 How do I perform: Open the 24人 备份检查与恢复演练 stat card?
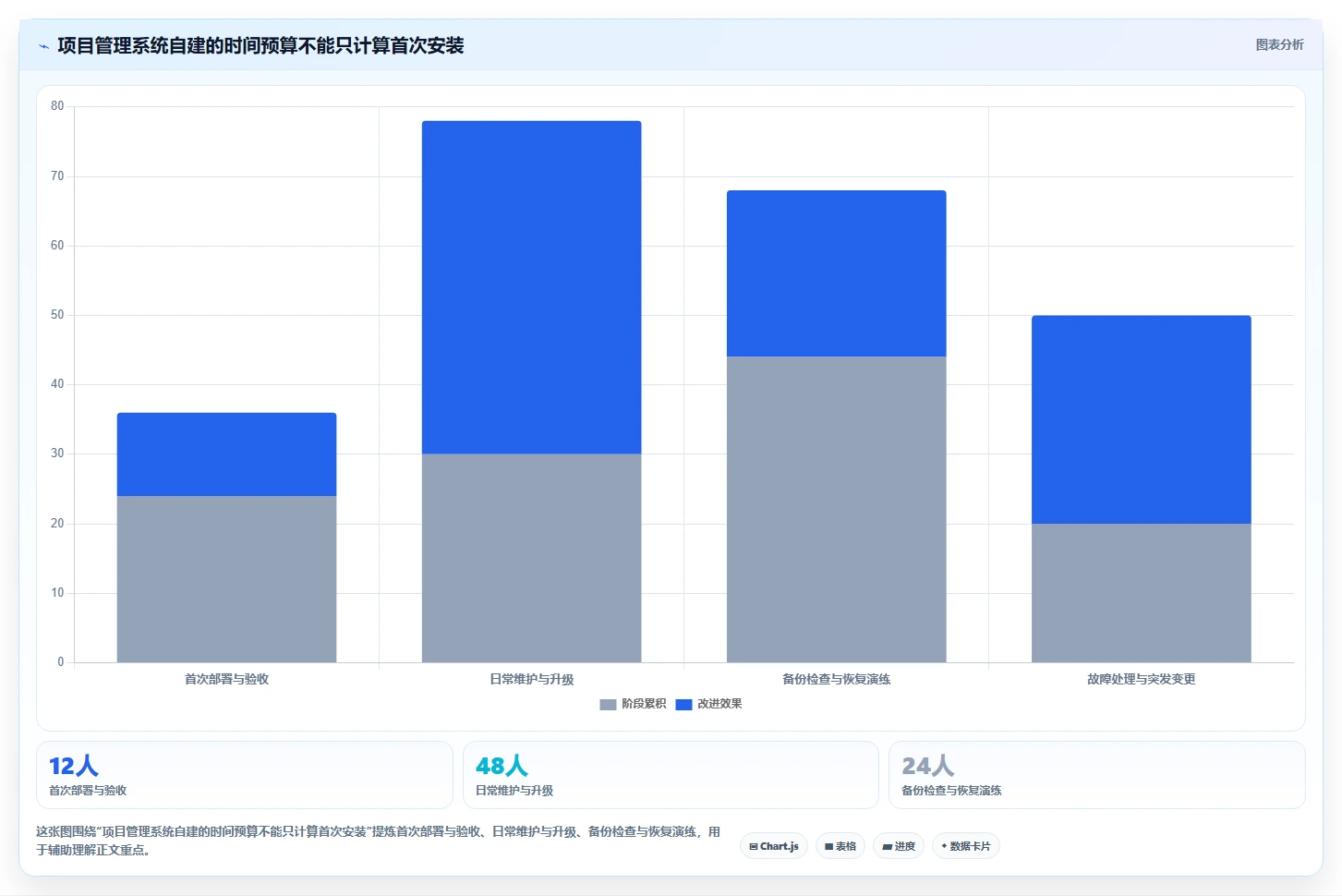[1097, 775]
